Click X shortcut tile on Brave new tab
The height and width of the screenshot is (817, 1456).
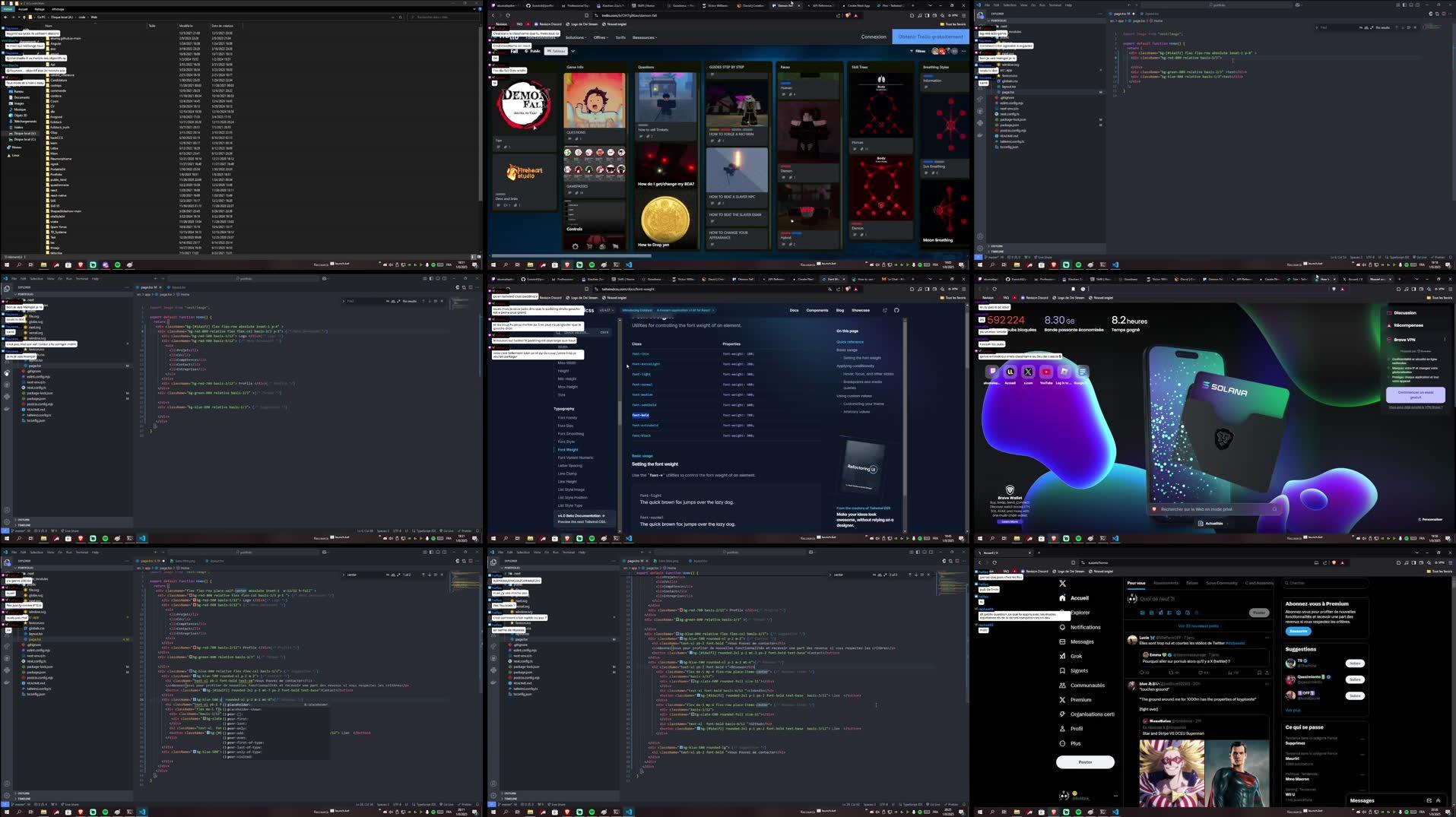point(1028,372)
